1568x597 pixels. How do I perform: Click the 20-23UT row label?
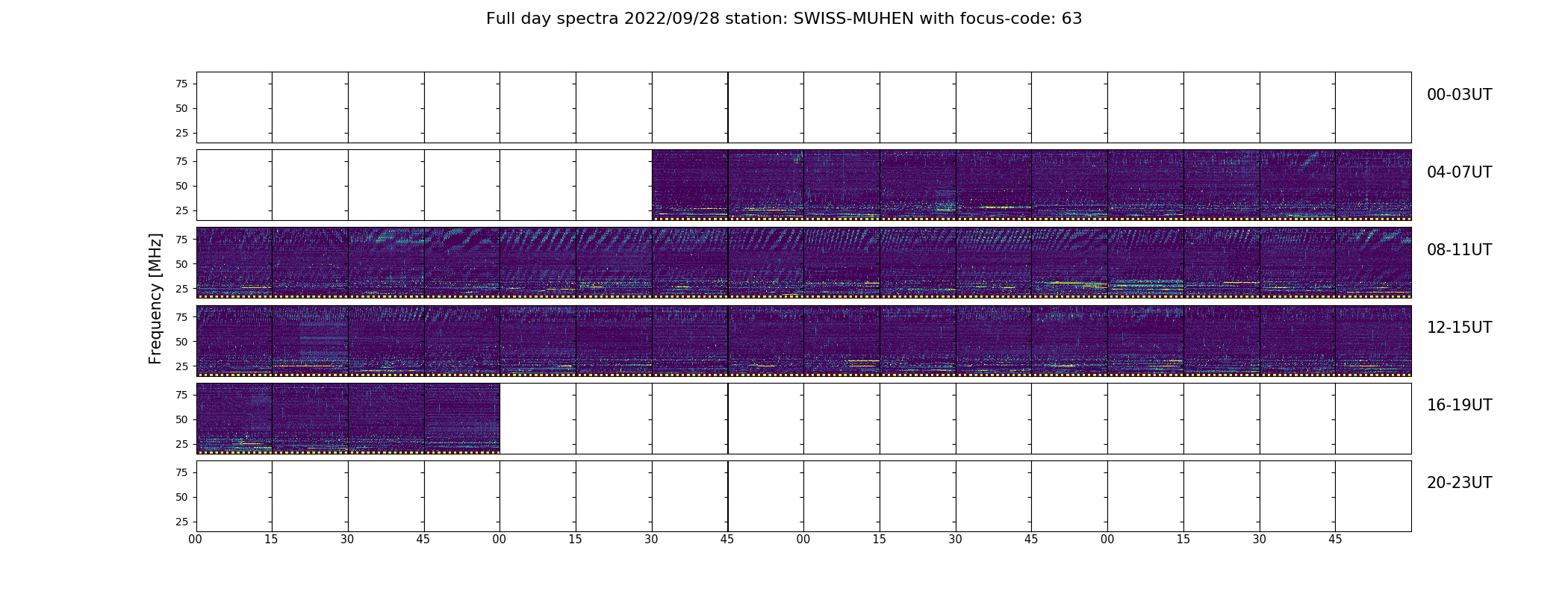pos(1459,483)
